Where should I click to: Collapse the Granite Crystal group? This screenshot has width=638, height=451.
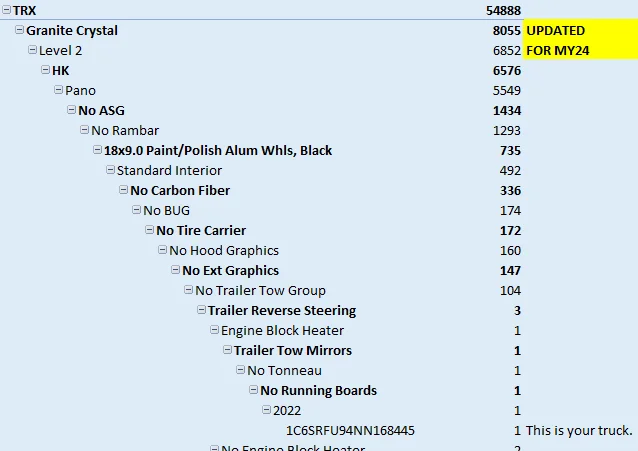[20, 30]
